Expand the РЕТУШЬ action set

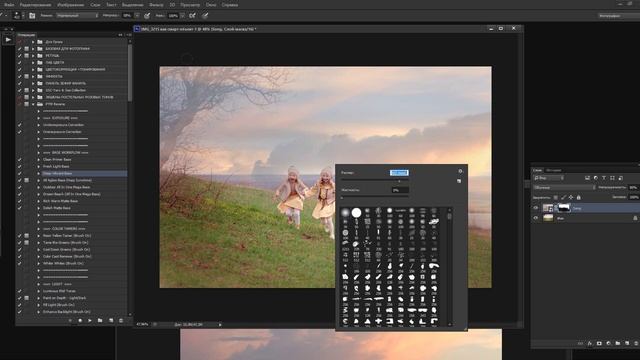[x=33, y=56]
